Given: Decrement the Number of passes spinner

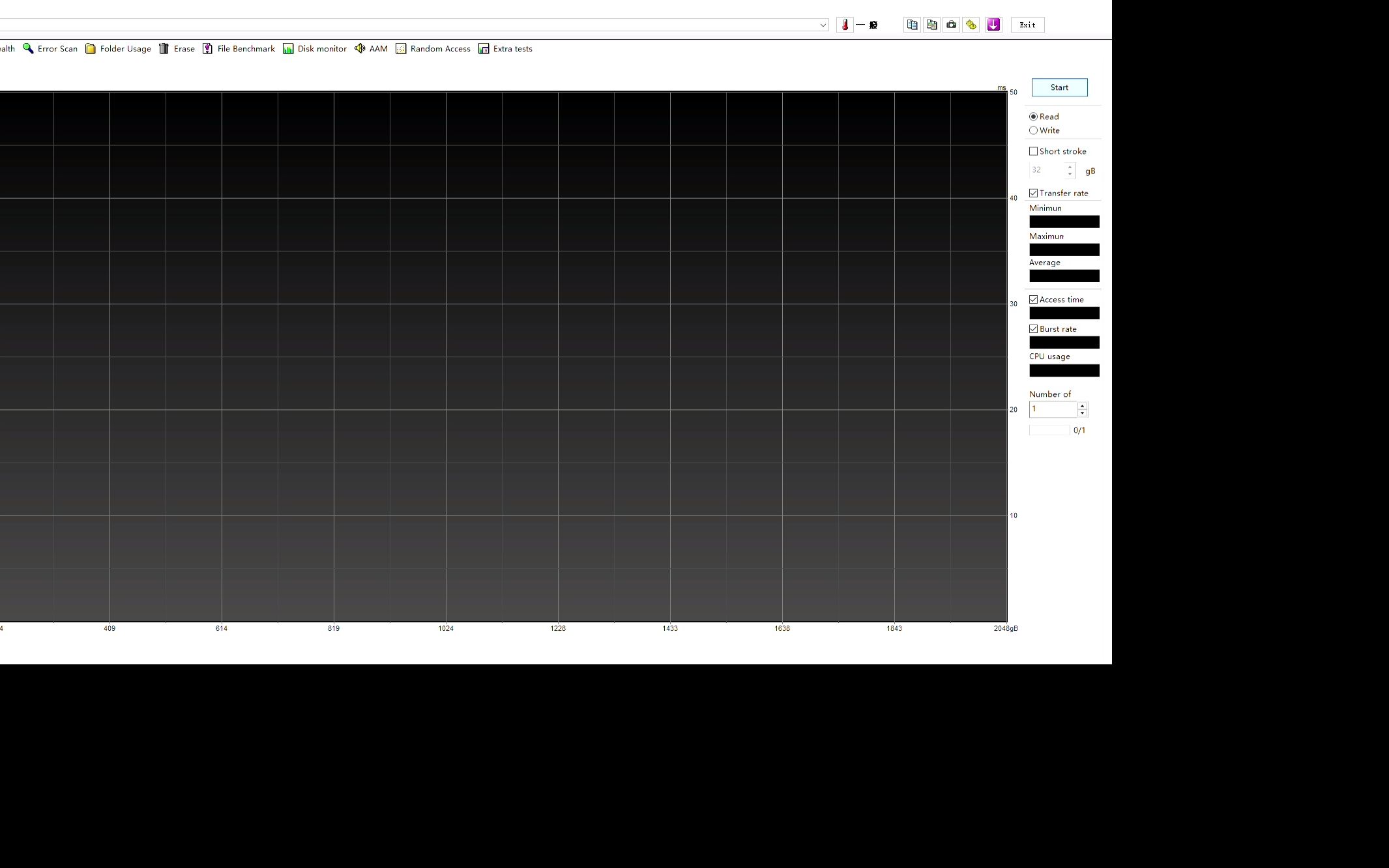Looking at the screenshot, I should 1082,413.
